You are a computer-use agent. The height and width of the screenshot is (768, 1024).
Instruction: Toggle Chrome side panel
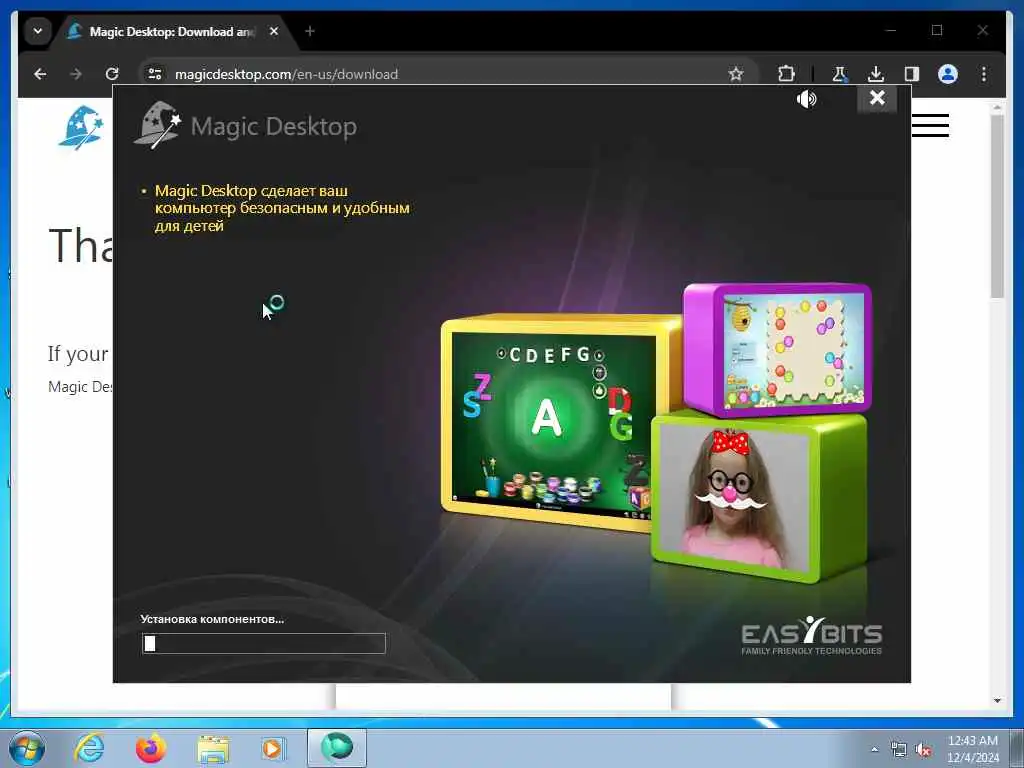click(x=912, y=74)
